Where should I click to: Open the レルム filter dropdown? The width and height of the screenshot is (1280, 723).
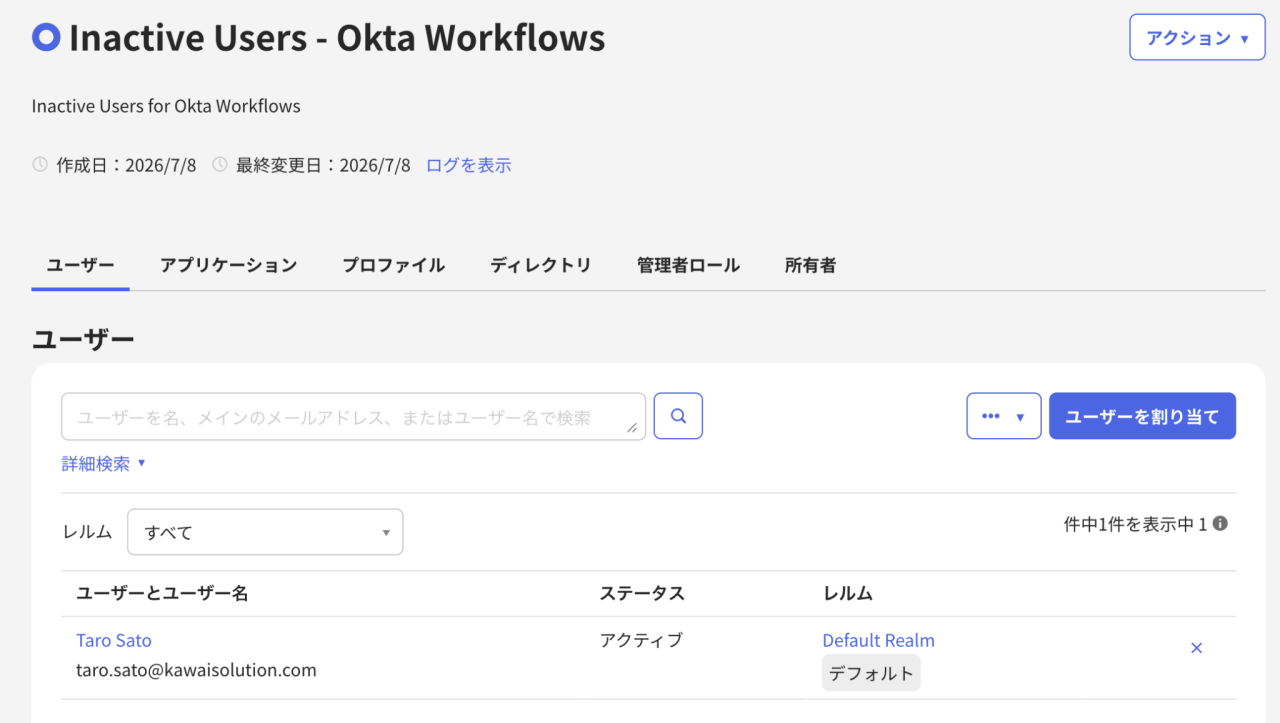click(265, 532)
